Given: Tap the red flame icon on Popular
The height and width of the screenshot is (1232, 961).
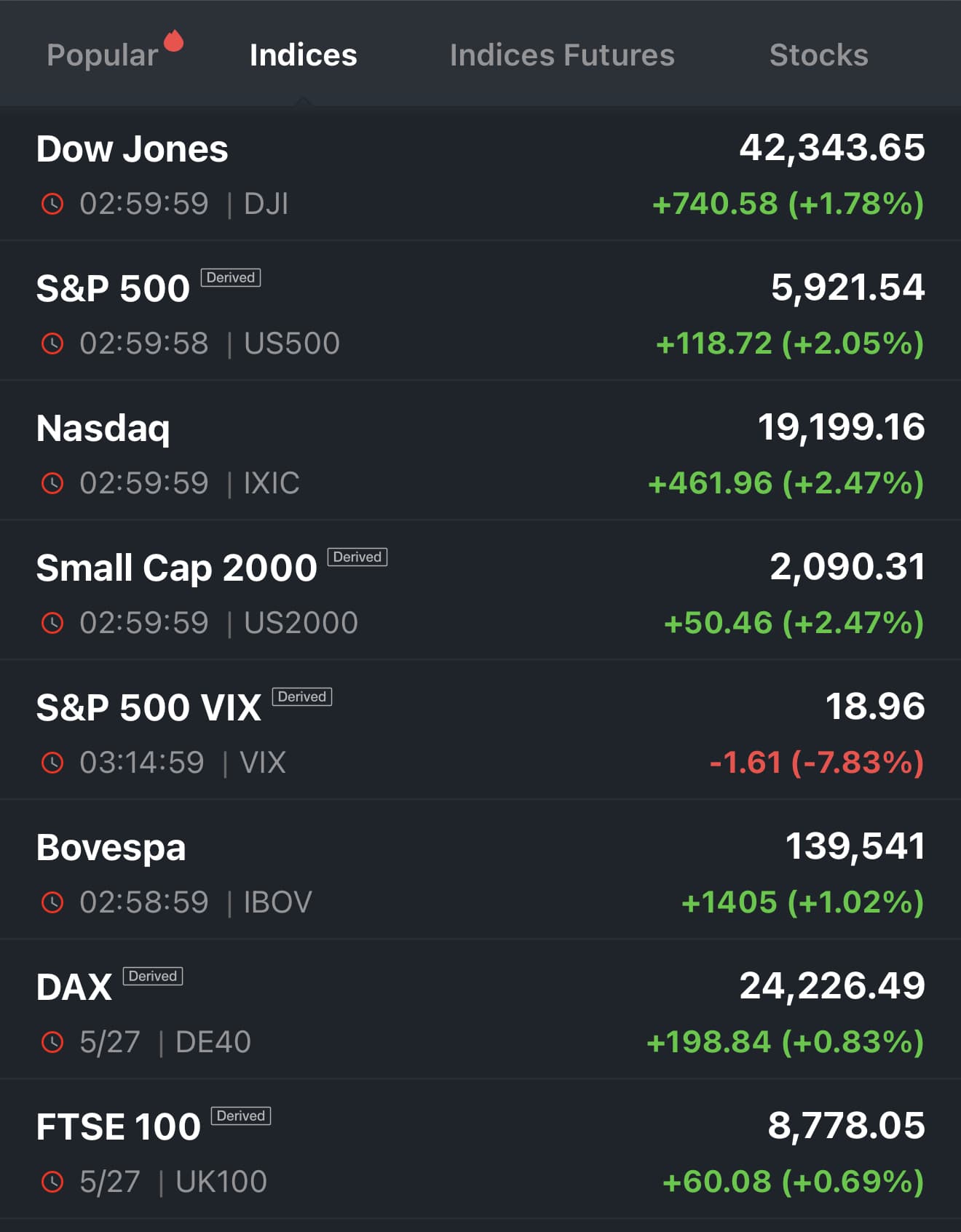Looking at the screenshot, I should (x=173, y=41).
